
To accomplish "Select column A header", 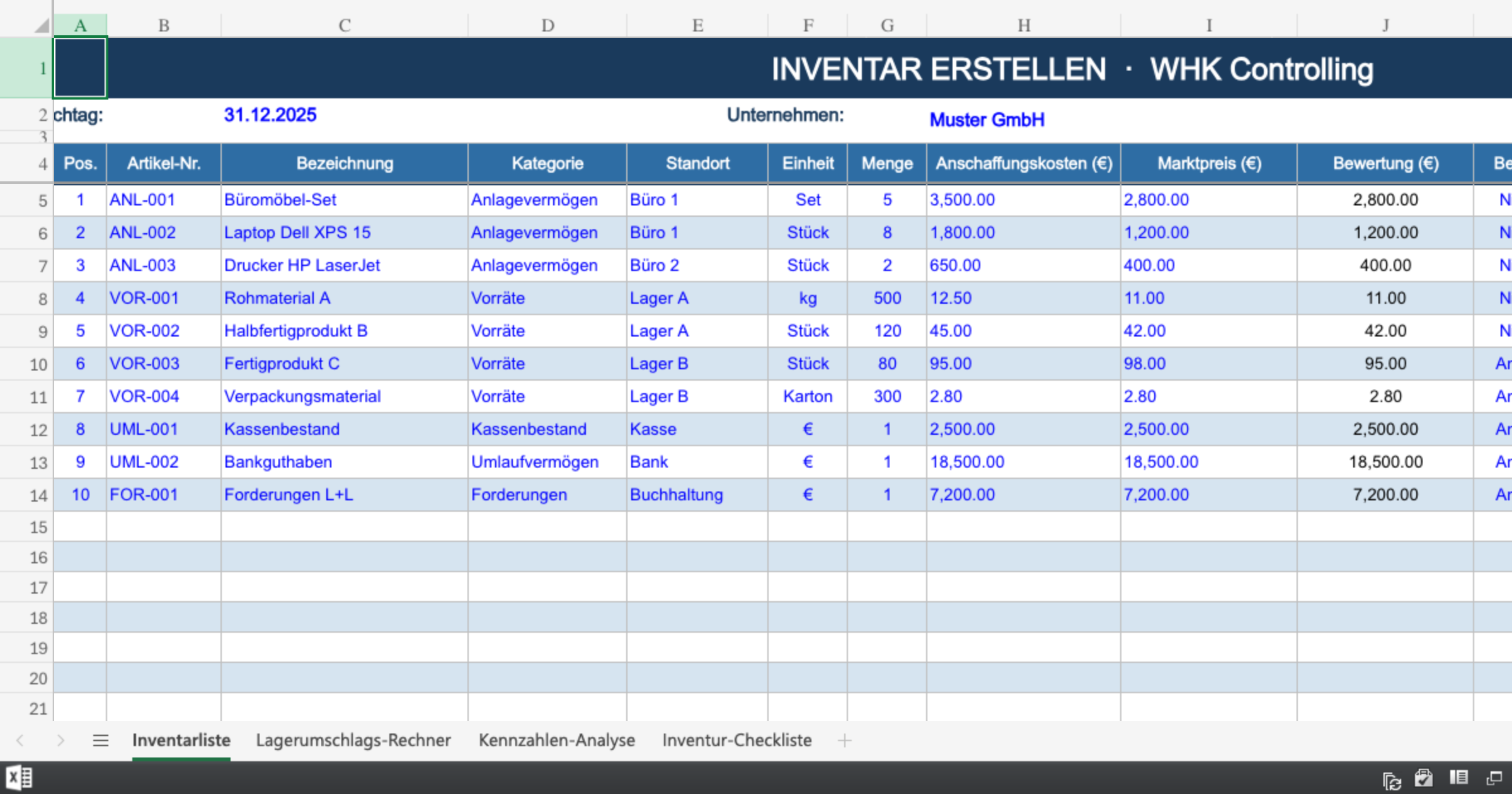I will point(80,25).
